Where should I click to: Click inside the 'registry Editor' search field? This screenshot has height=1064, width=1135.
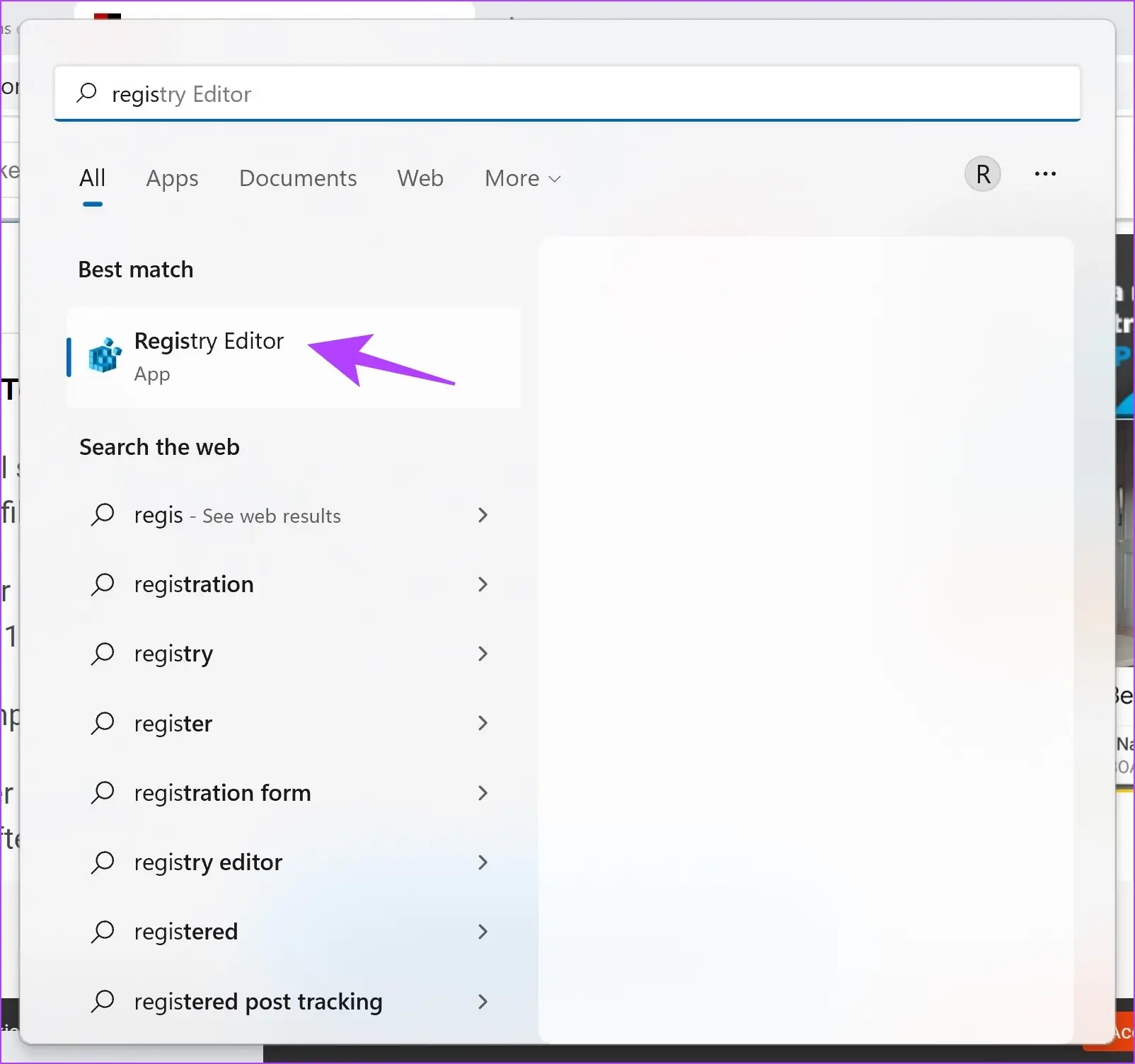pyautogui.click(x=567, y=93)
